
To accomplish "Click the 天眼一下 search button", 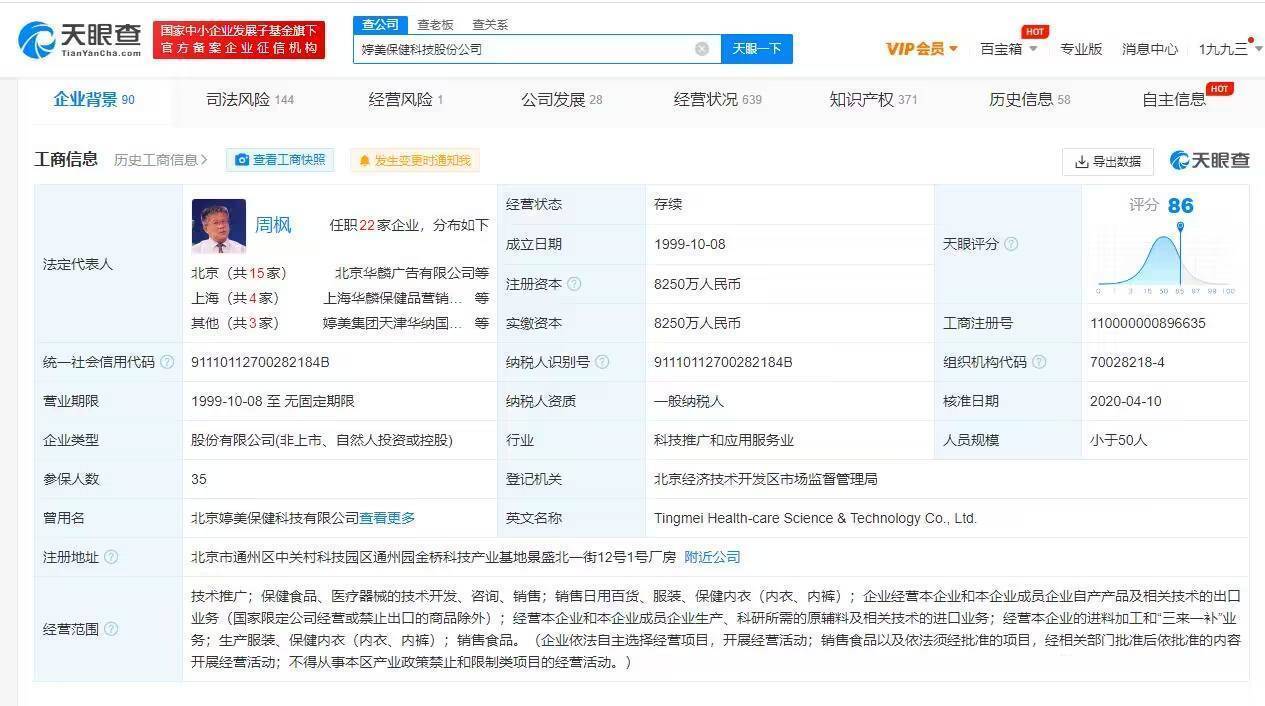I will [757, 49].
